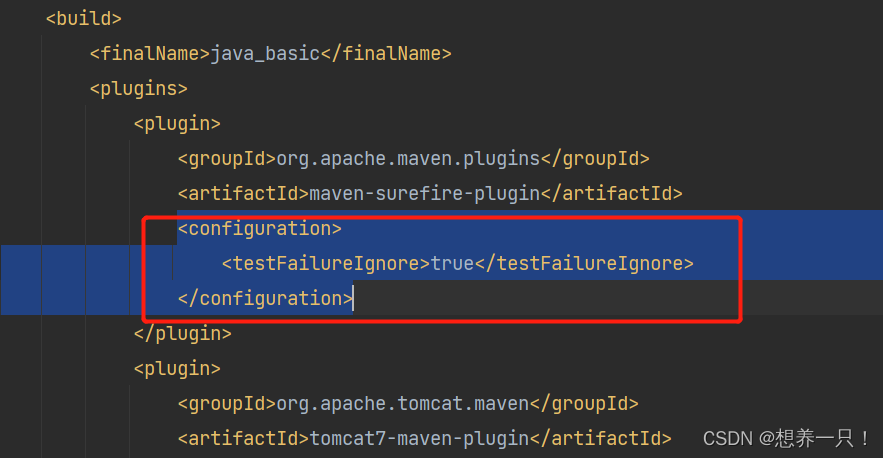
Task: Click artifactId maven-surefire-plugin line
Action: [x=430, y=193]
